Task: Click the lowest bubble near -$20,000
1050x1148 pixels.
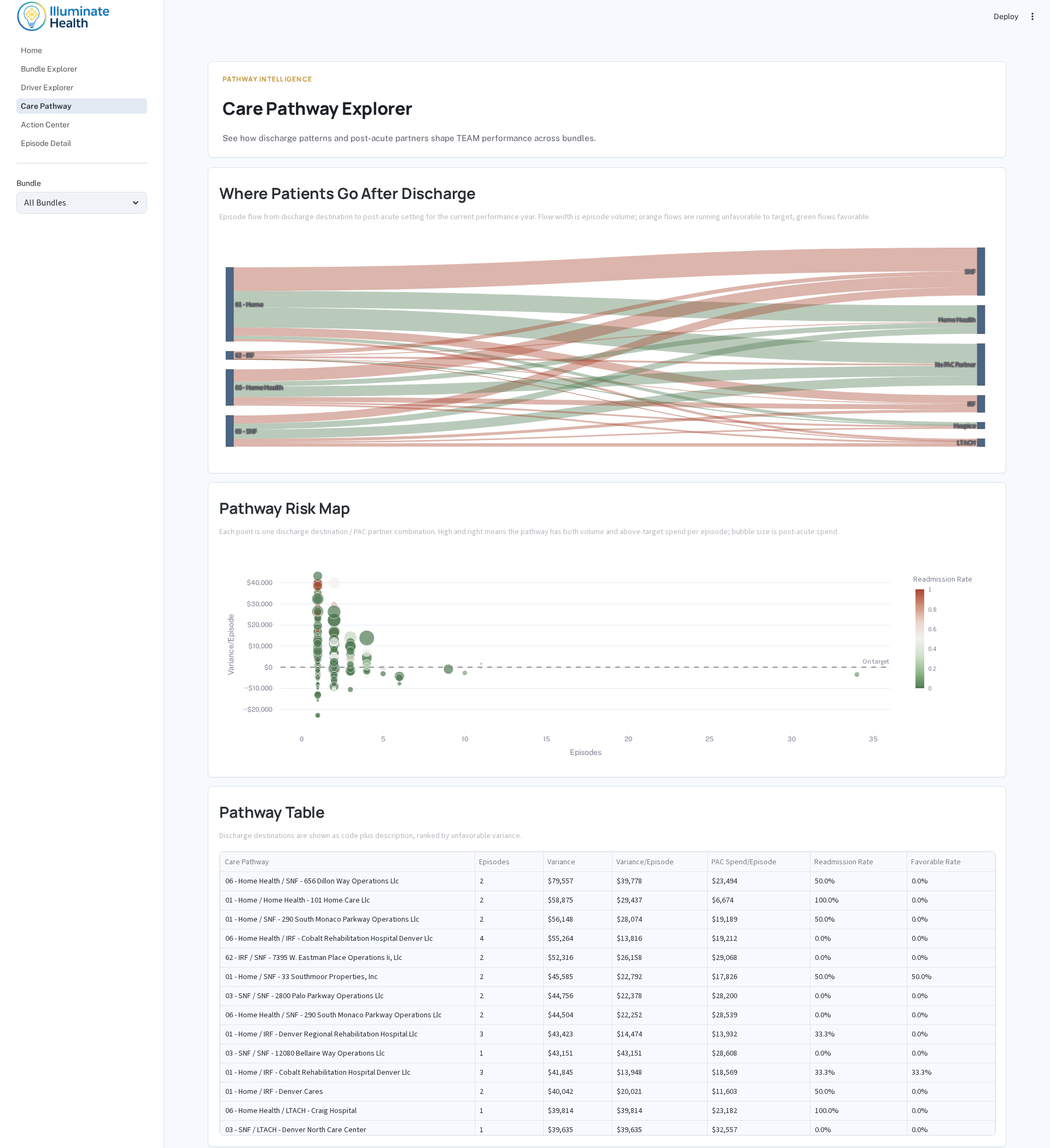Action: [318, 715]
